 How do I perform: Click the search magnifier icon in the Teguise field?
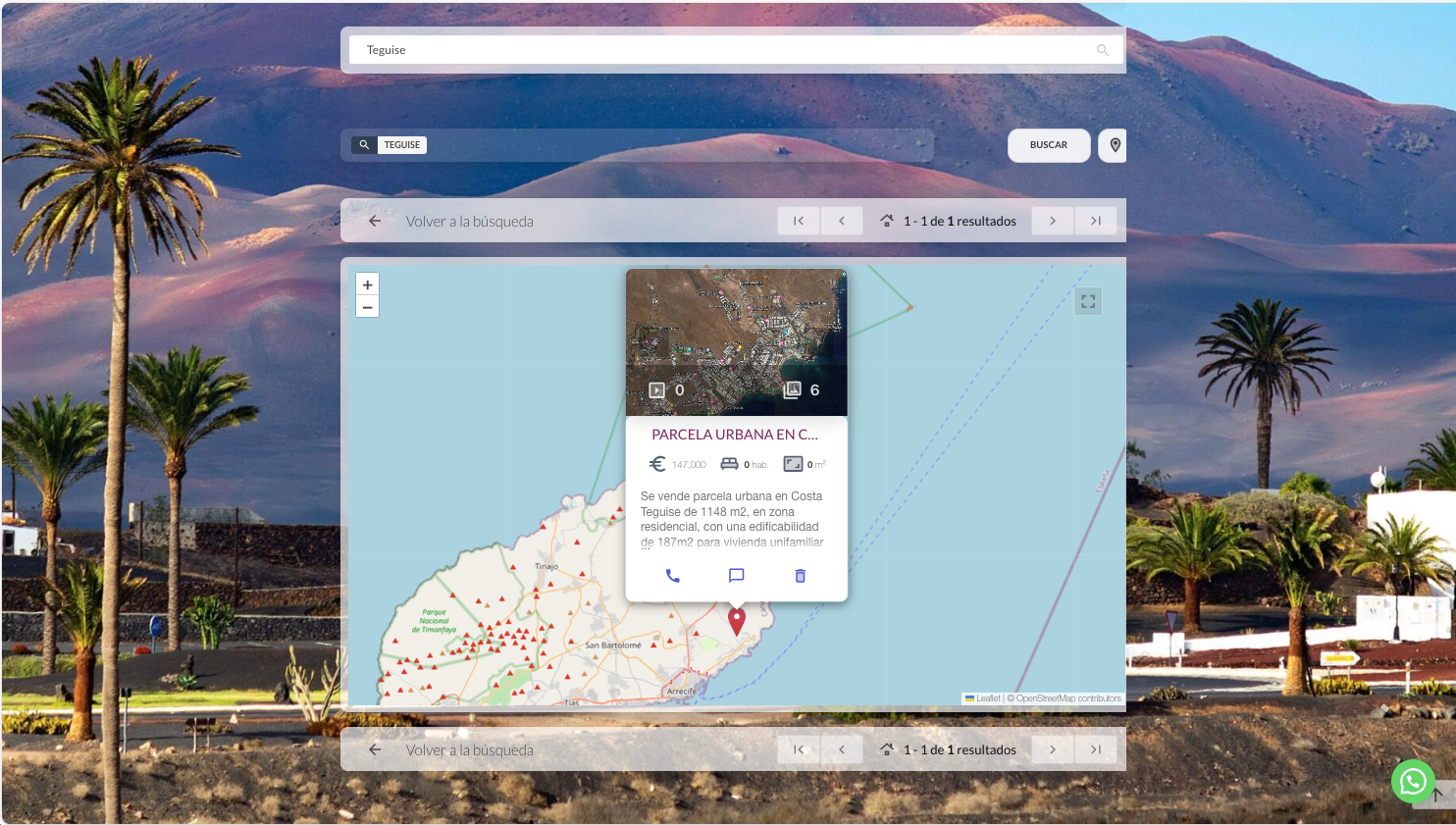coord(1103,50)
